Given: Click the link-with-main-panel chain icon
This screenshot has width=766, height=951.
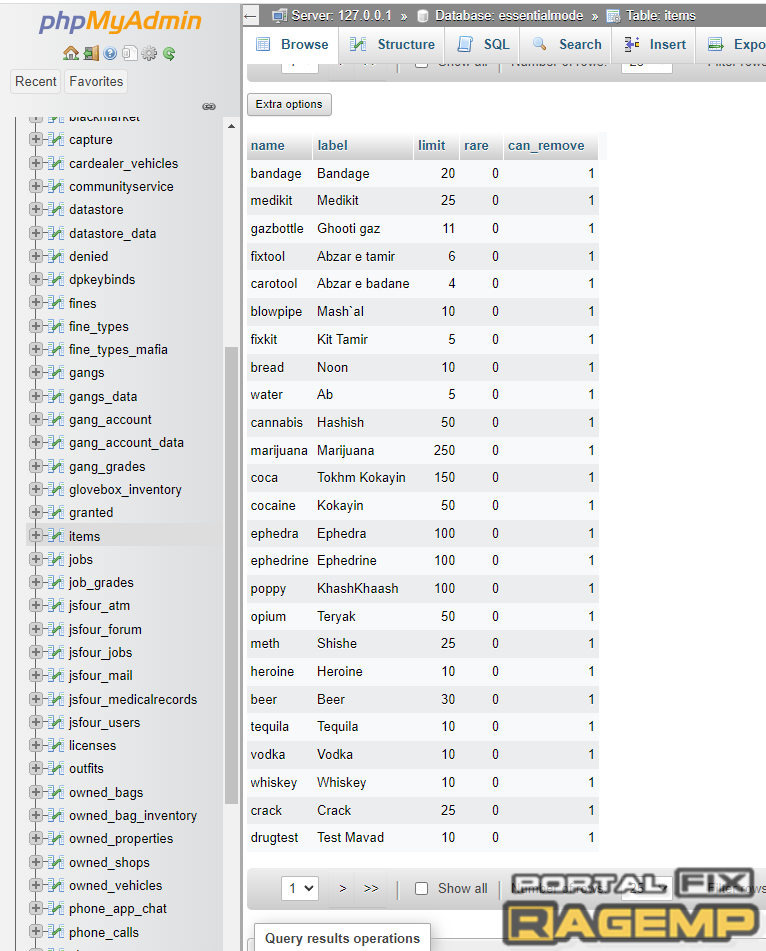Looking at the screenshot, I should (x=209, y=106).
